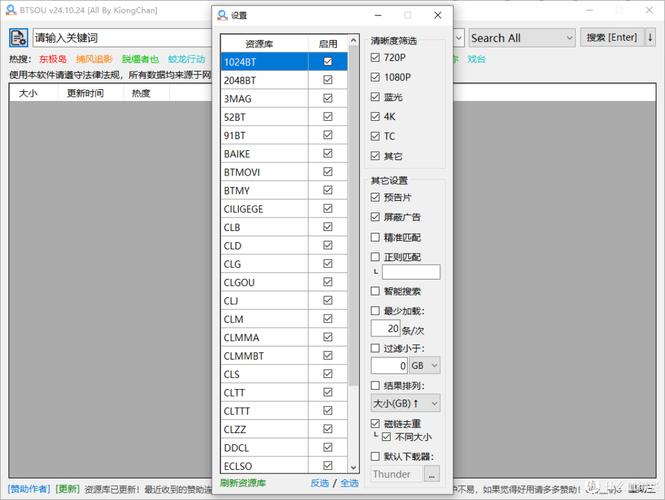Viewport: 665px width, 500px height.
Task: Uncheck the 3MAG source checkbox
Action: click(328, 98)
